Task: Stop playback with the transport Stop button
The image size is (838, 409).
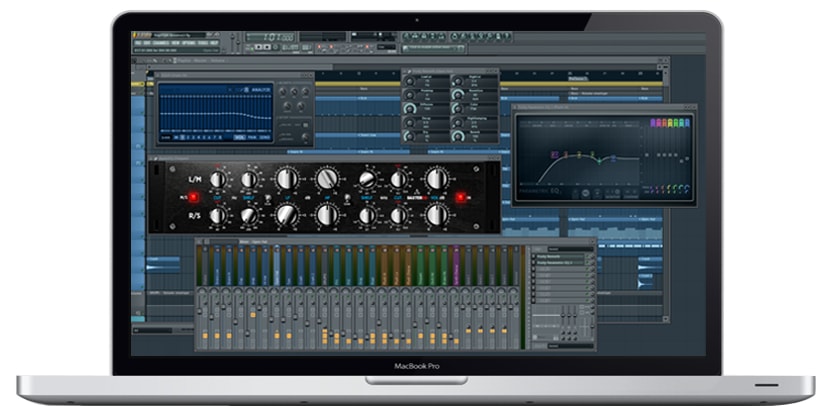Action: pos(267,47)
